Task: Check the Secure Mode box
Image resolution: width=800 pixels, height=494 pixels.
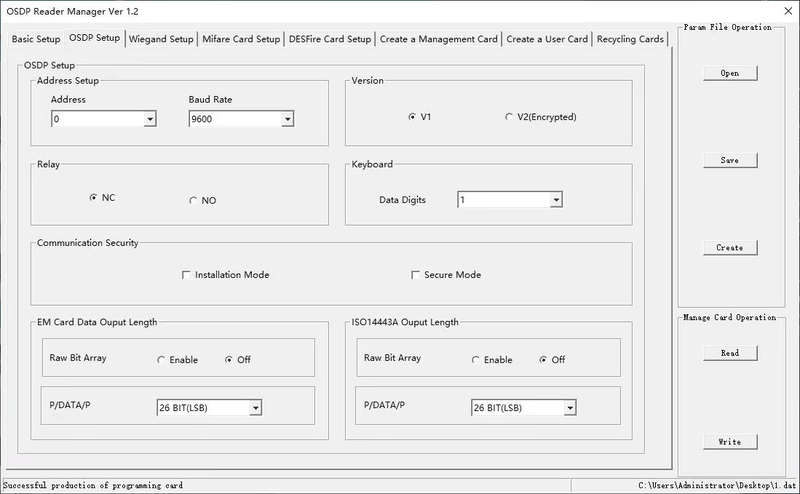Action: tap(415, 275)
